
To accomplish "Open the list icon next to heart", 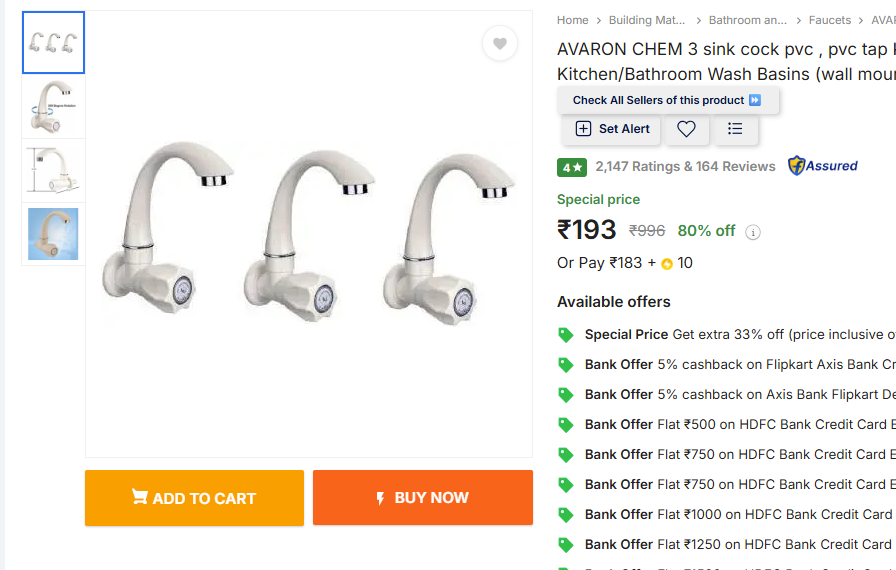I will (735, 129).
